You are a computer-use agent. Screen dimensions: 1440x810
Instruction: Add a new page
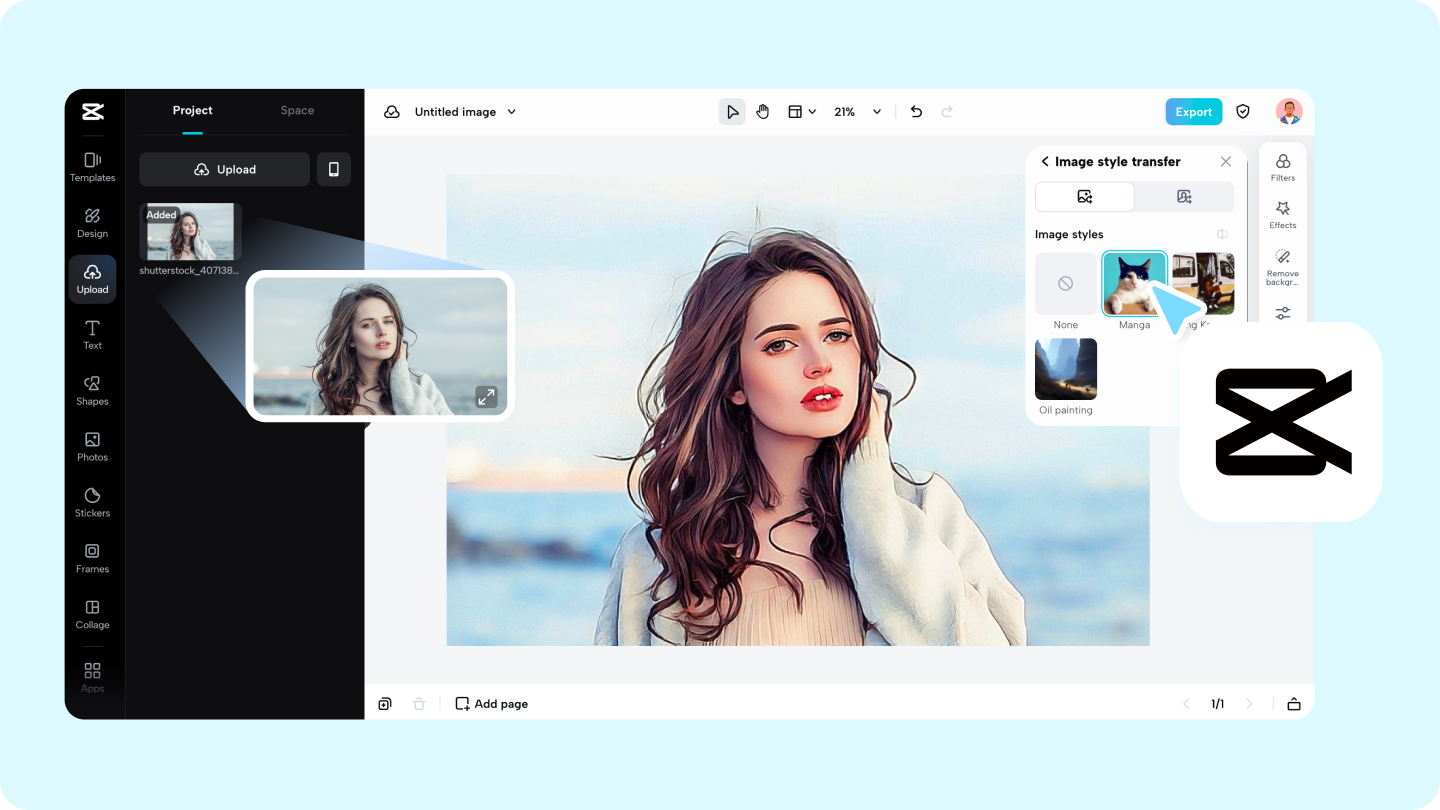tap(491, 703)
